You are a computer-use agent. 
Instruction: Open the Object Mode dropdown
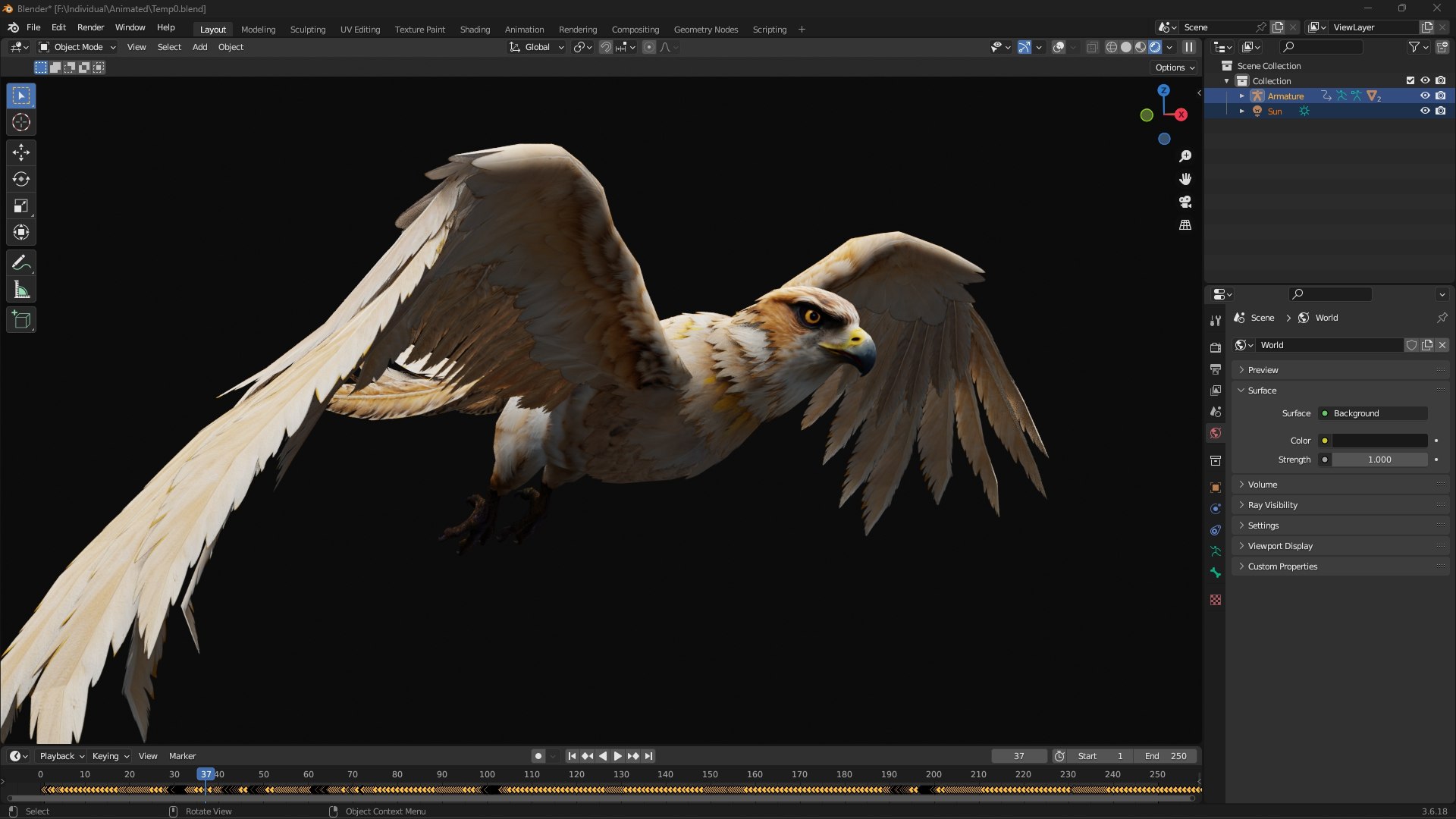point(77,47)
